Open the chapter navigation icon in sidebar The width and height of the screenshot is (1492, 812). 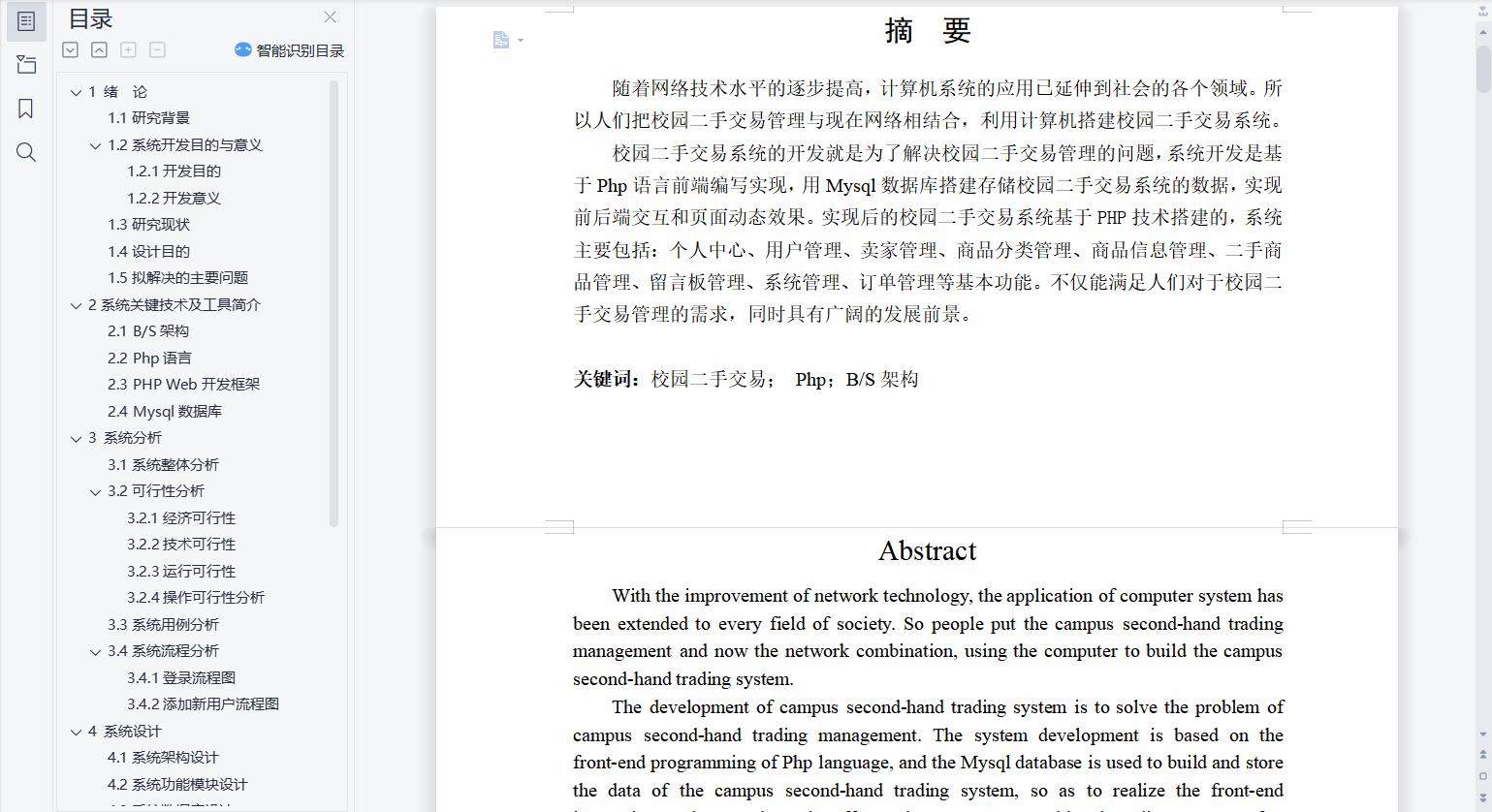26,65
